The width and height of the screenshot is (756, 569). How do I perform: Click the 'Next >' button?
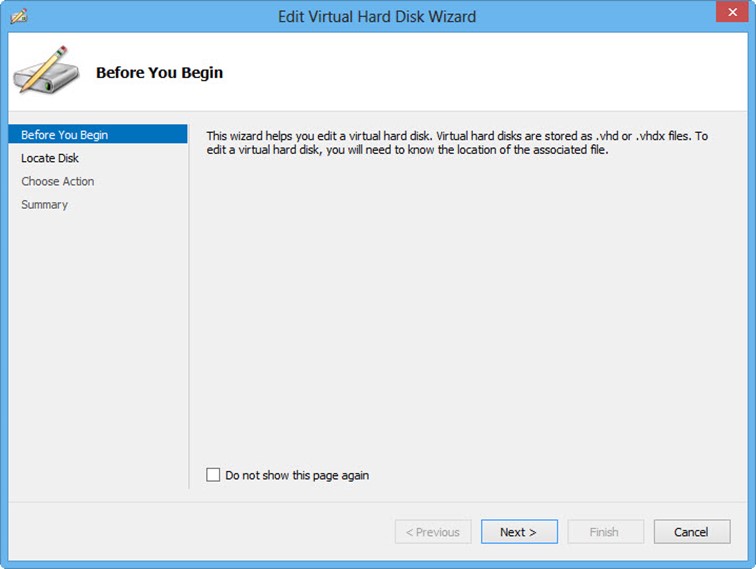point(519,532)
